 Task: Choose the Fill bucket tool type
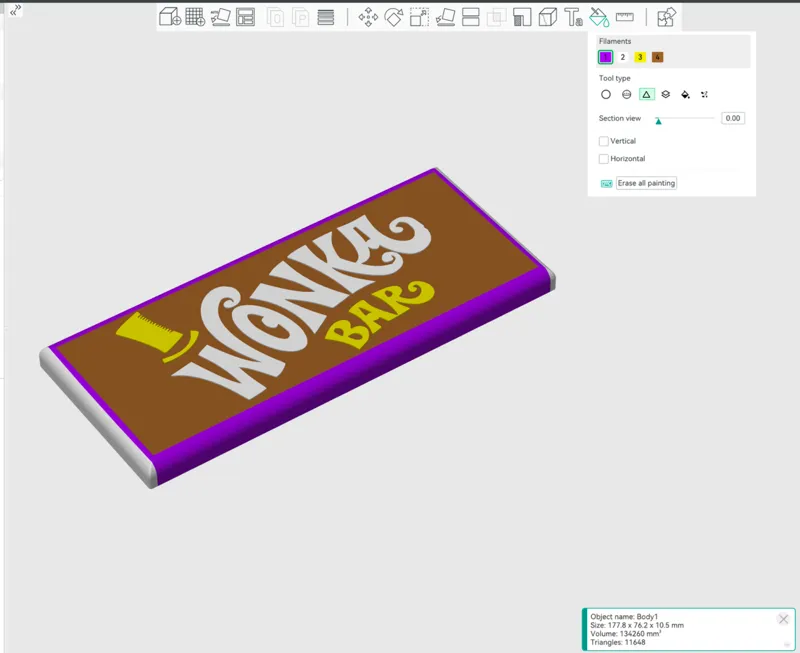685,94
